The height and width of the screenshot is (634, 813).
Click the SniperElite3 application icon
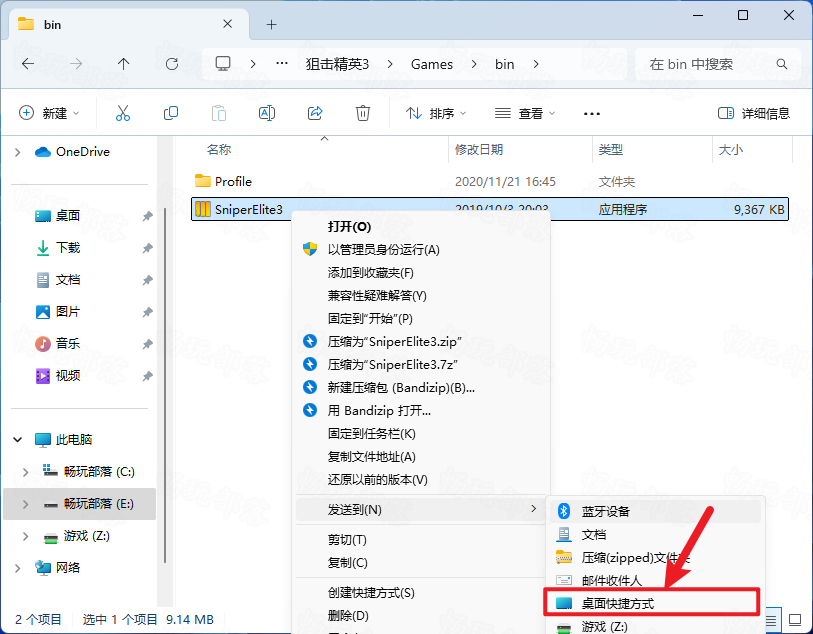pos(202,209)
